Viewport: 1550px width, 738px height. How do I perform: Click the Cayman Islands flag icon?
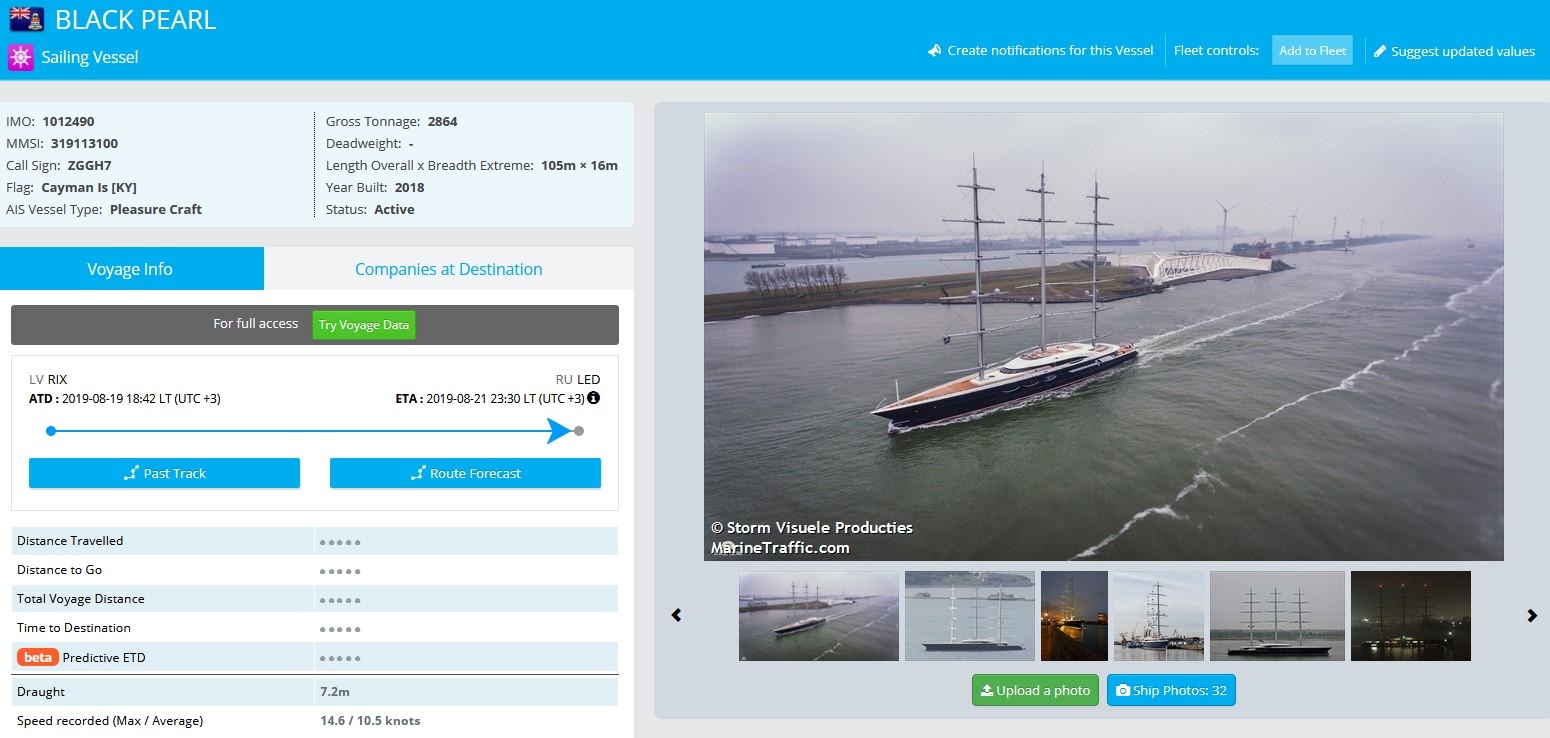pyautogui.click(x=26, y=19)
